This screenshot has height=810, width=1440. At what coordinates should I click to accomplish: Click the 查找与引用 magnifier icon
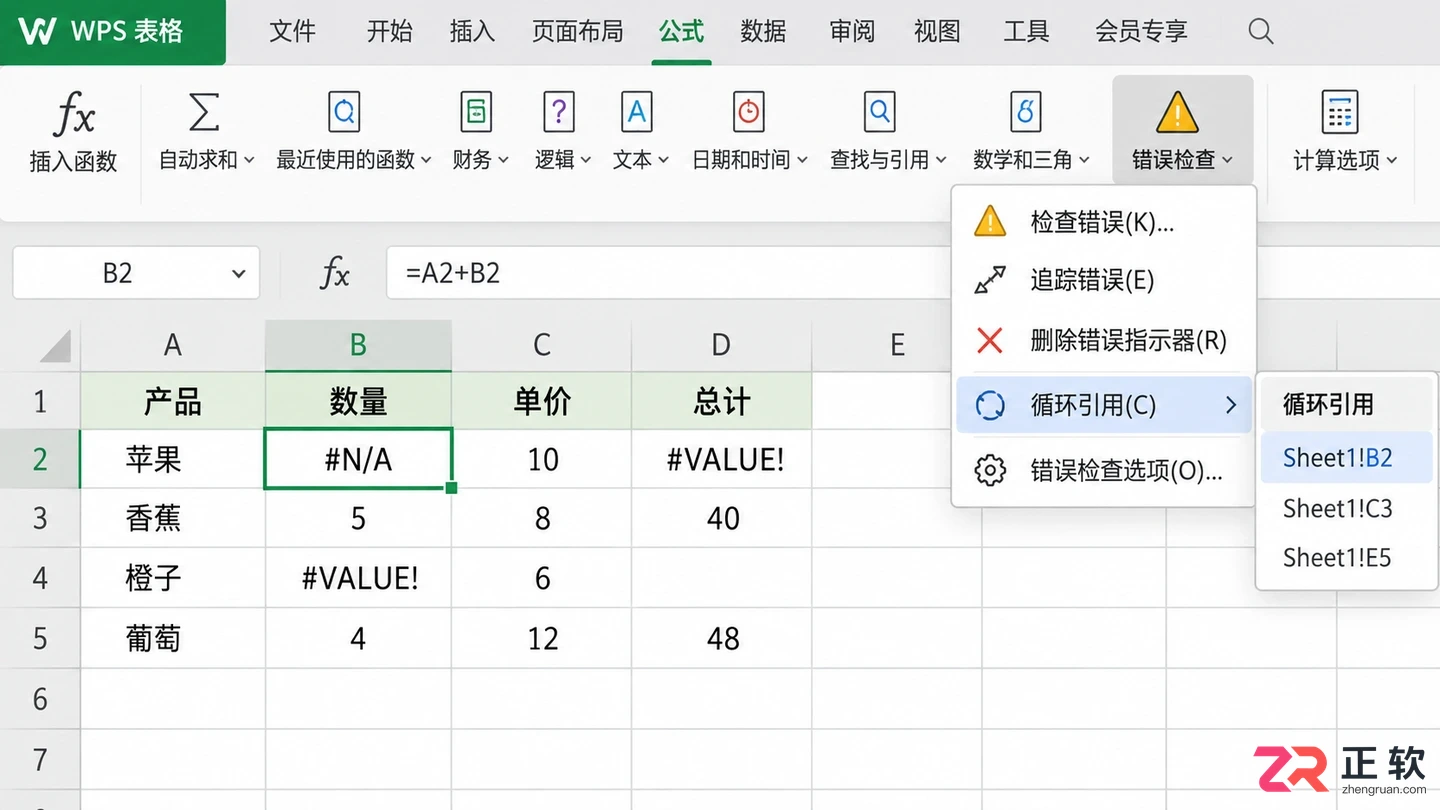point(880,112)
